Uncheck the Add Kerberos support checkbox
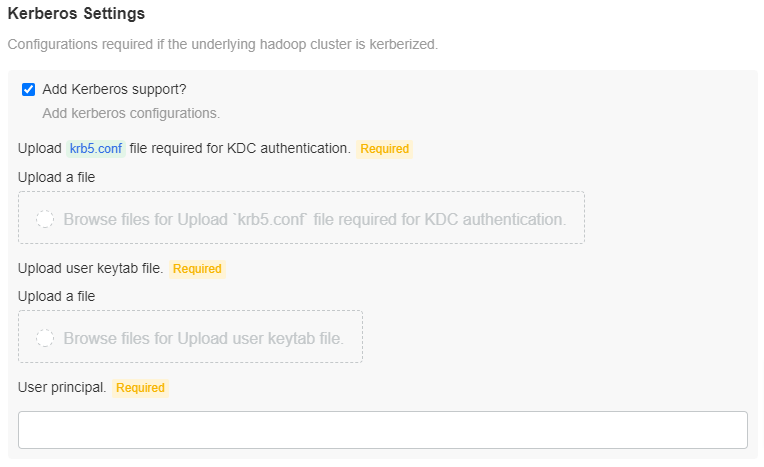The height and width of the screenshot is (467, 764). pyautogui.click(x=29, y=89)
